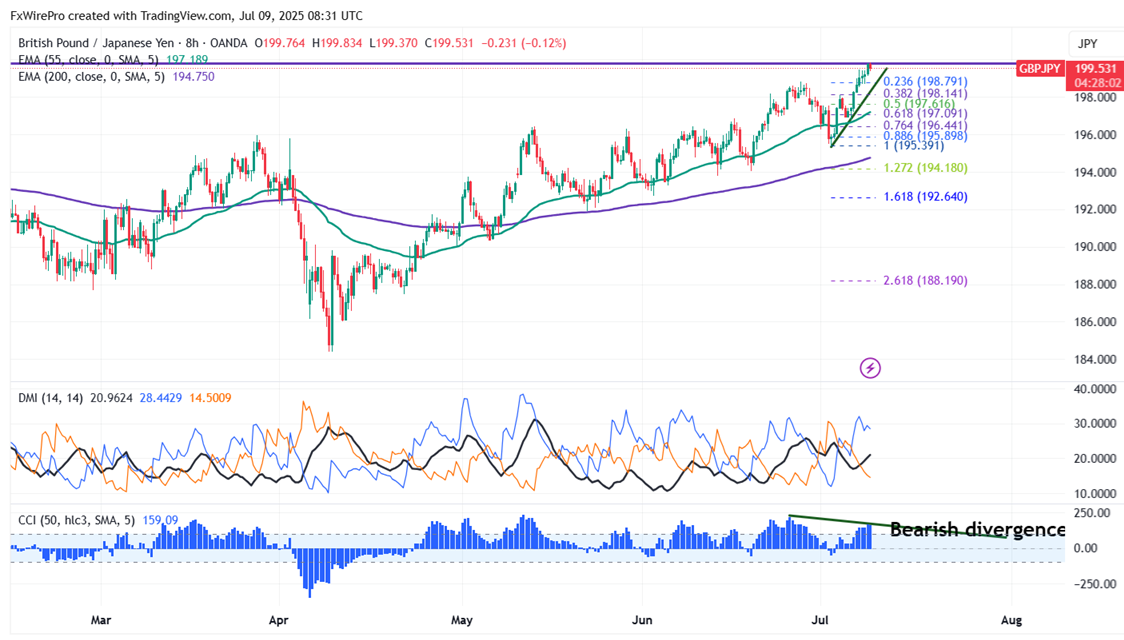This screenshot has height=640, width=1124.
Task: Click the countdown timer 04:28:02
Action: (1095, 83)
